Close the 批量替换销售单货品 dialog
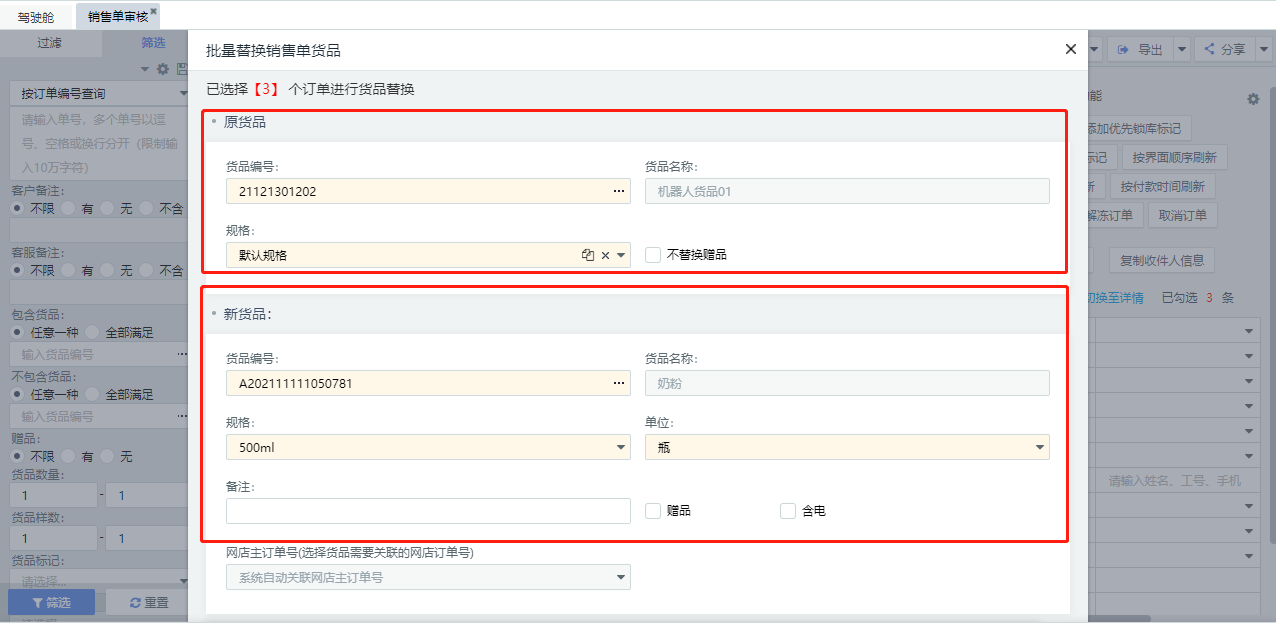This screenshot has height=624, width=1276. (x=1070, y=49)
